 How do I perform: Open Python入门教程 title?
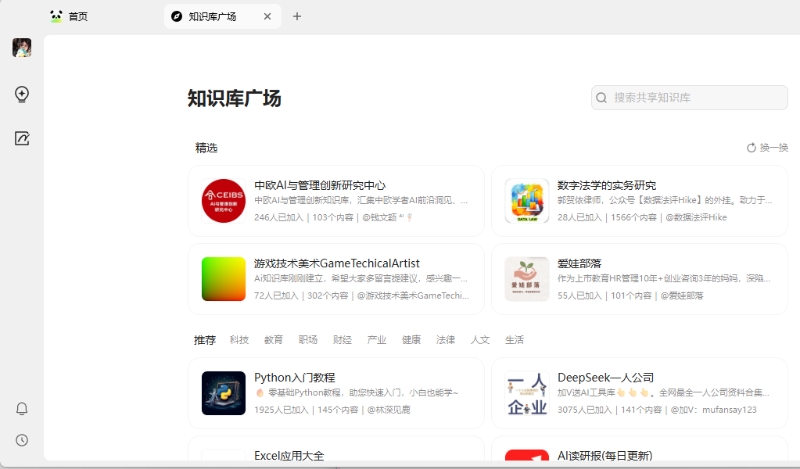(294, 378)
